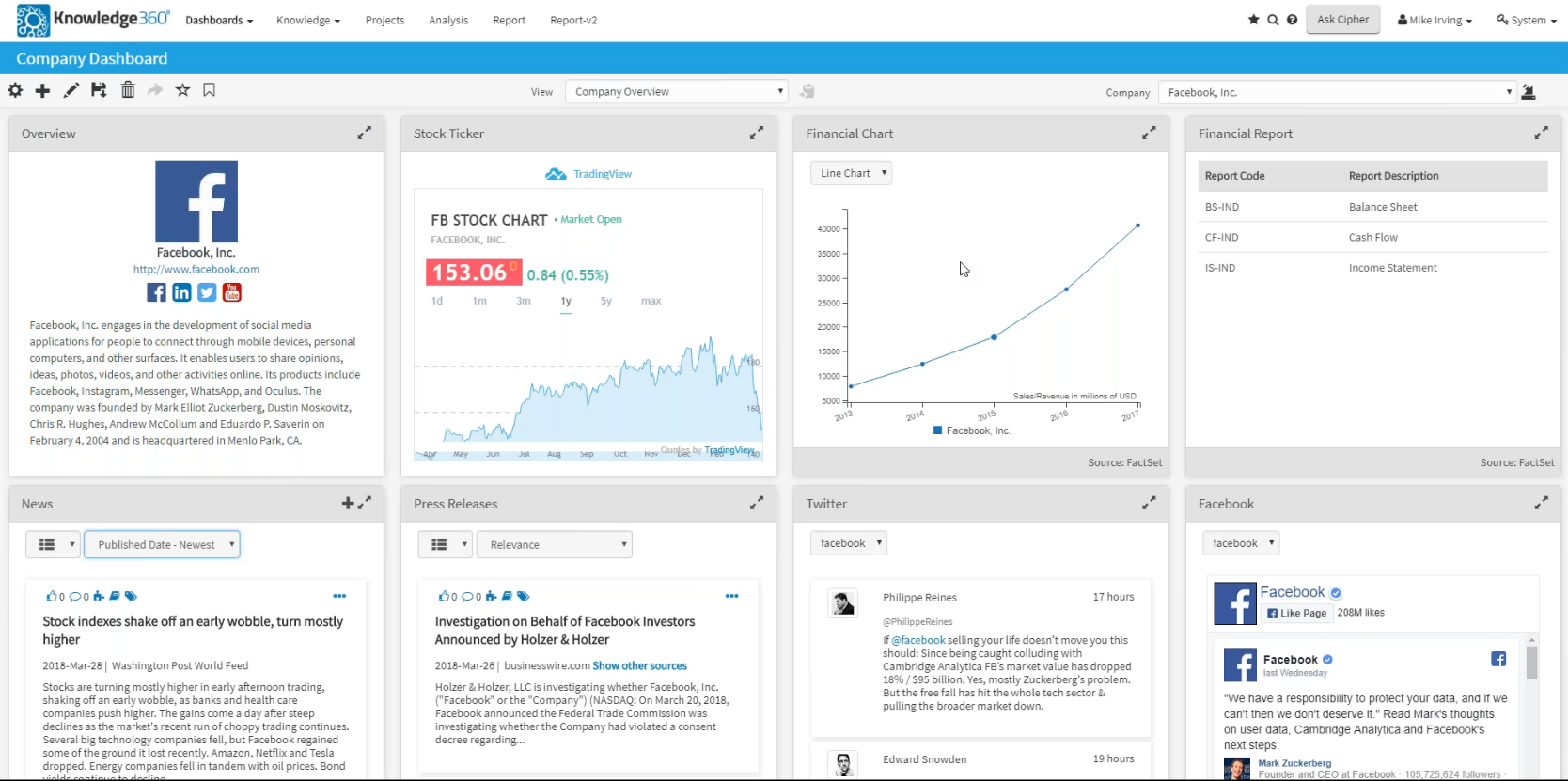This screenshot has height=781, width=1568.
Task: Open help question mark icon
Action: [1292, 20]
